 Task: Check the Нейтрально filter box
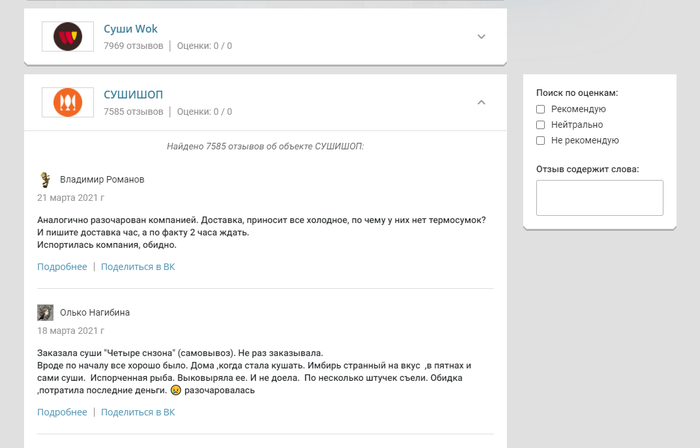point(541,124)
